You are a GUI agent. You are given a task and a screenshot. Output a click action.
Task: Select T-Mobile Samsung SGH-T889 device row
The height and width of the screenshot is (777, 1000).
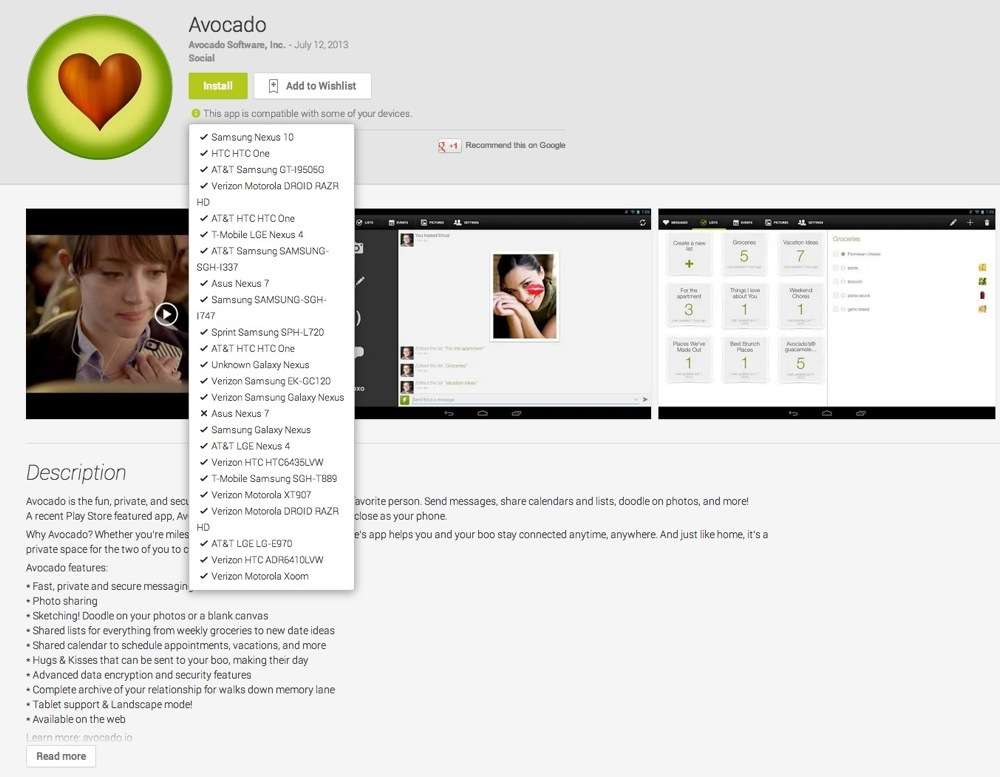[268, 478]
